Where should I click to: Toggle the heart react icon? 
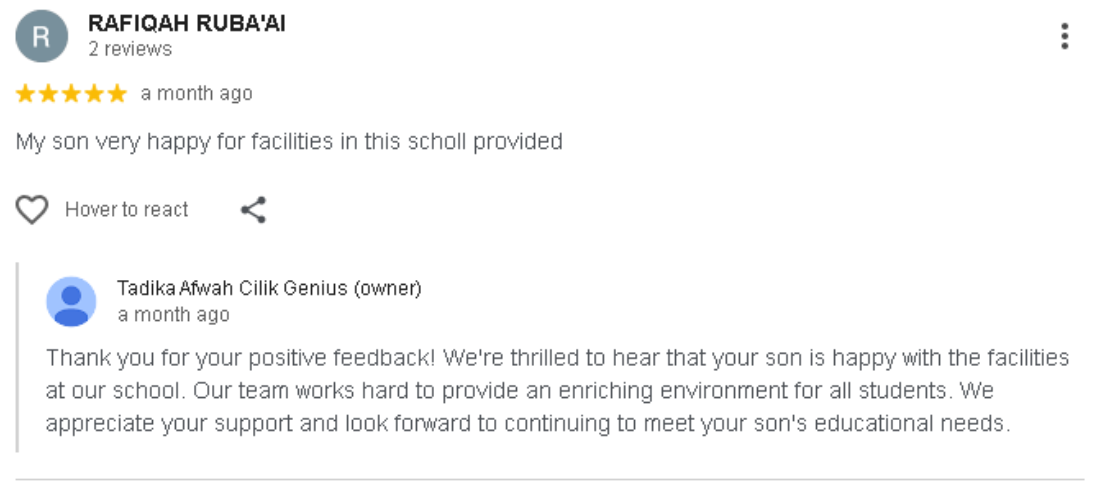(x=32, y=210)
